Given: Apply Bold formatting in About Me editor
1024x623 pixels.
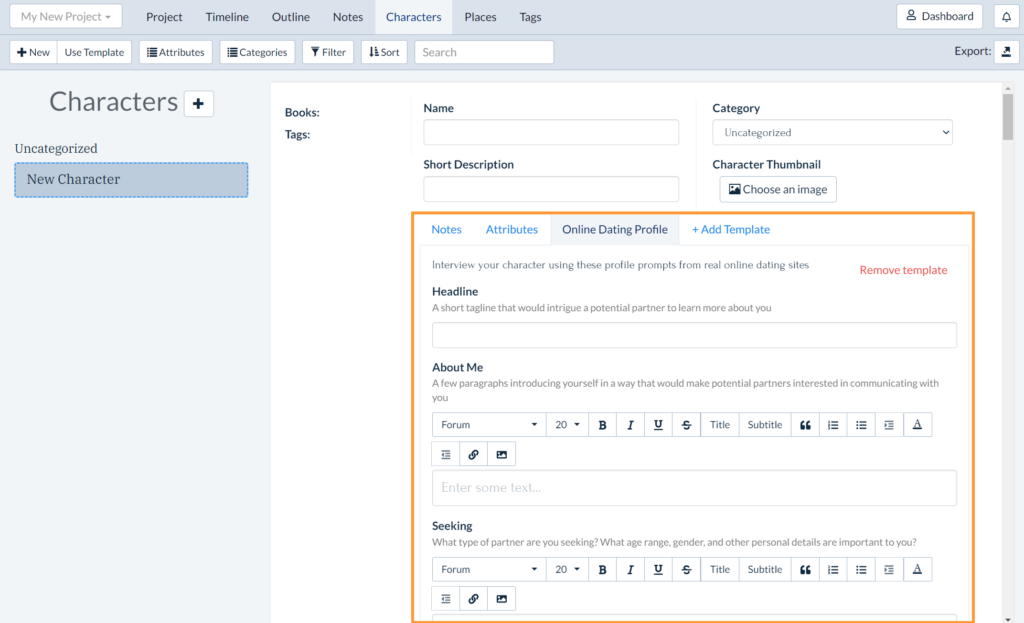Looking at the screenshot, I should [602, 424].
